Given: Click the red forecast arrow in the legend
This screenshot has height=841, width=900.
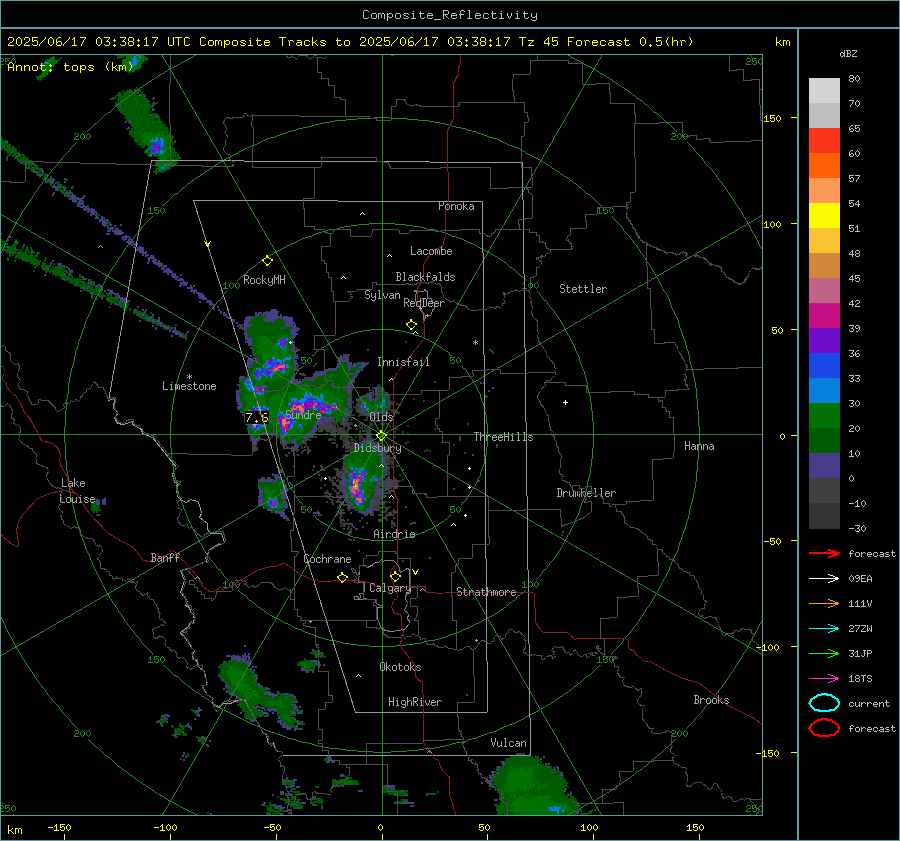Looking at the screenshot, I should [x=824, y=553].
